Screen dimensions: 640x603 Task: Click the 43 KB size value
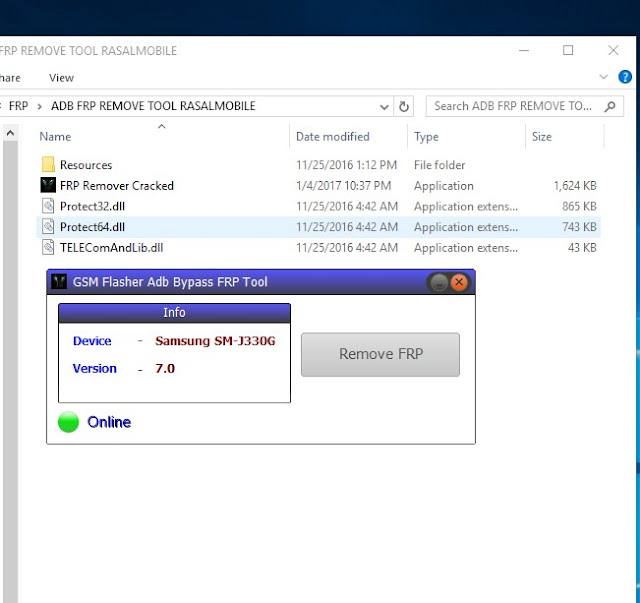(x=582, y=248)
